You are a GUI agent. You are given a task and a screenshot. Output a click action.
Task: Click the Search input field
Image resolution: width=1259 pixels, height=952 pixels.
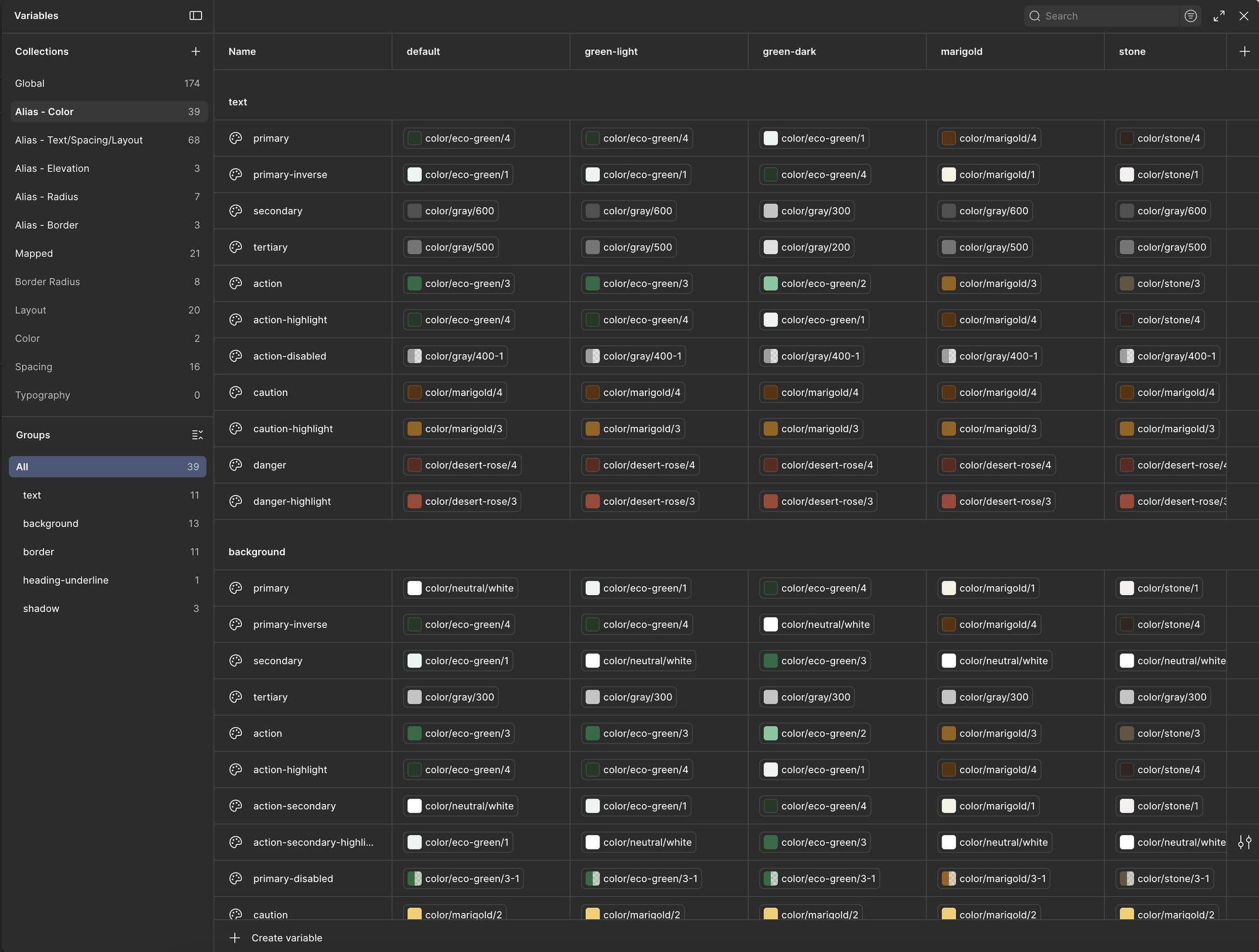point(1101,16)
